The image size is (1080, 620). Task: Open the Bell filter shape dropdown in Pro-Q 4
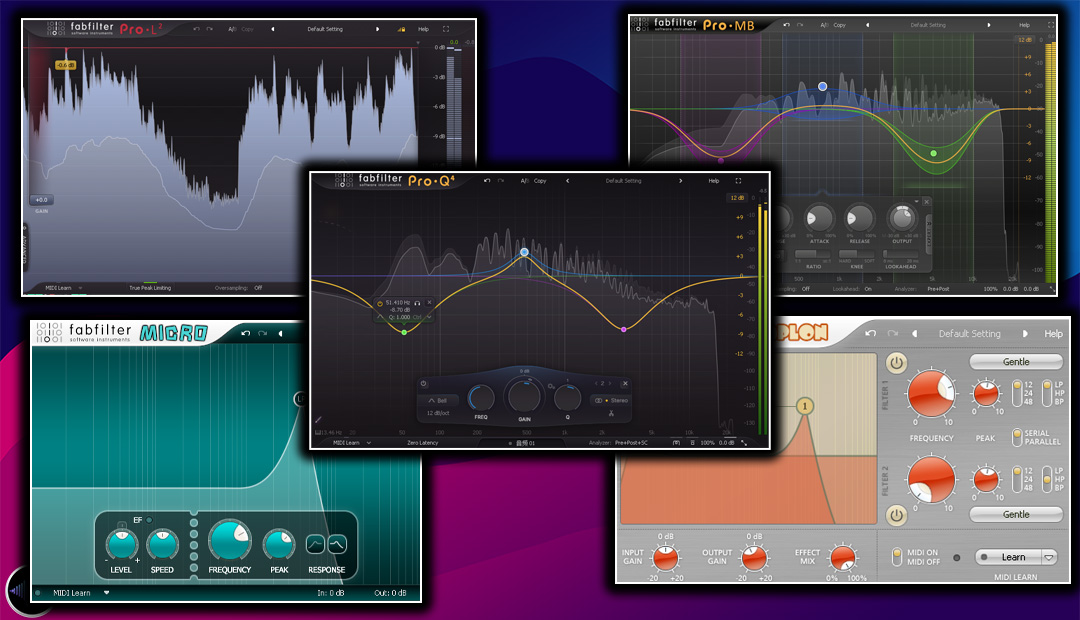[438, 400]
